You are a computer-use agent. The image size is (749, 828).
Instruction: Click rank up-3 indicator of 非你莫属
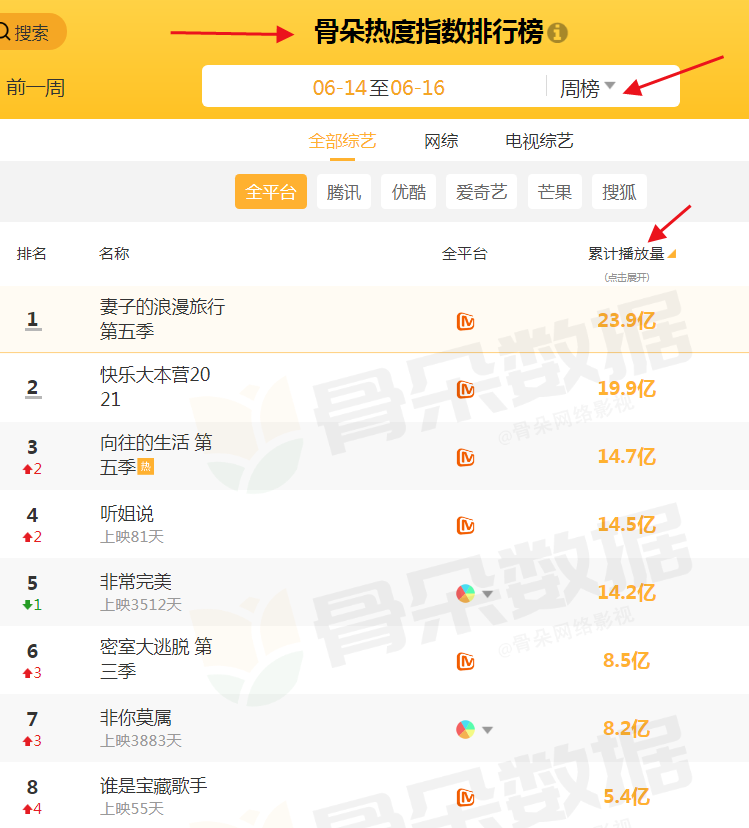click(x=32, y=741)
